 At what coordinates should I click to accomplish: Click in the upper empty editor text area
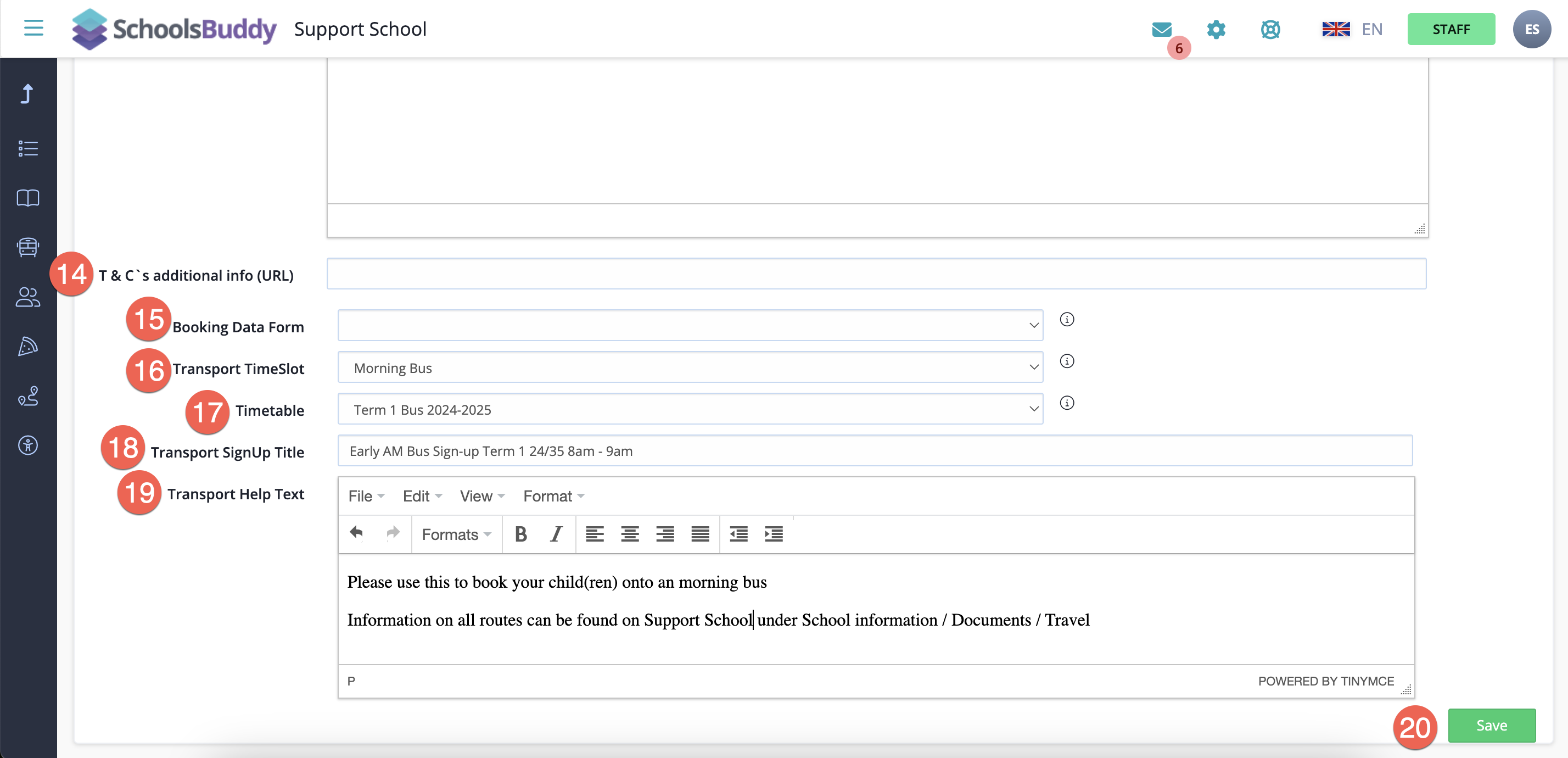(877, 131)
